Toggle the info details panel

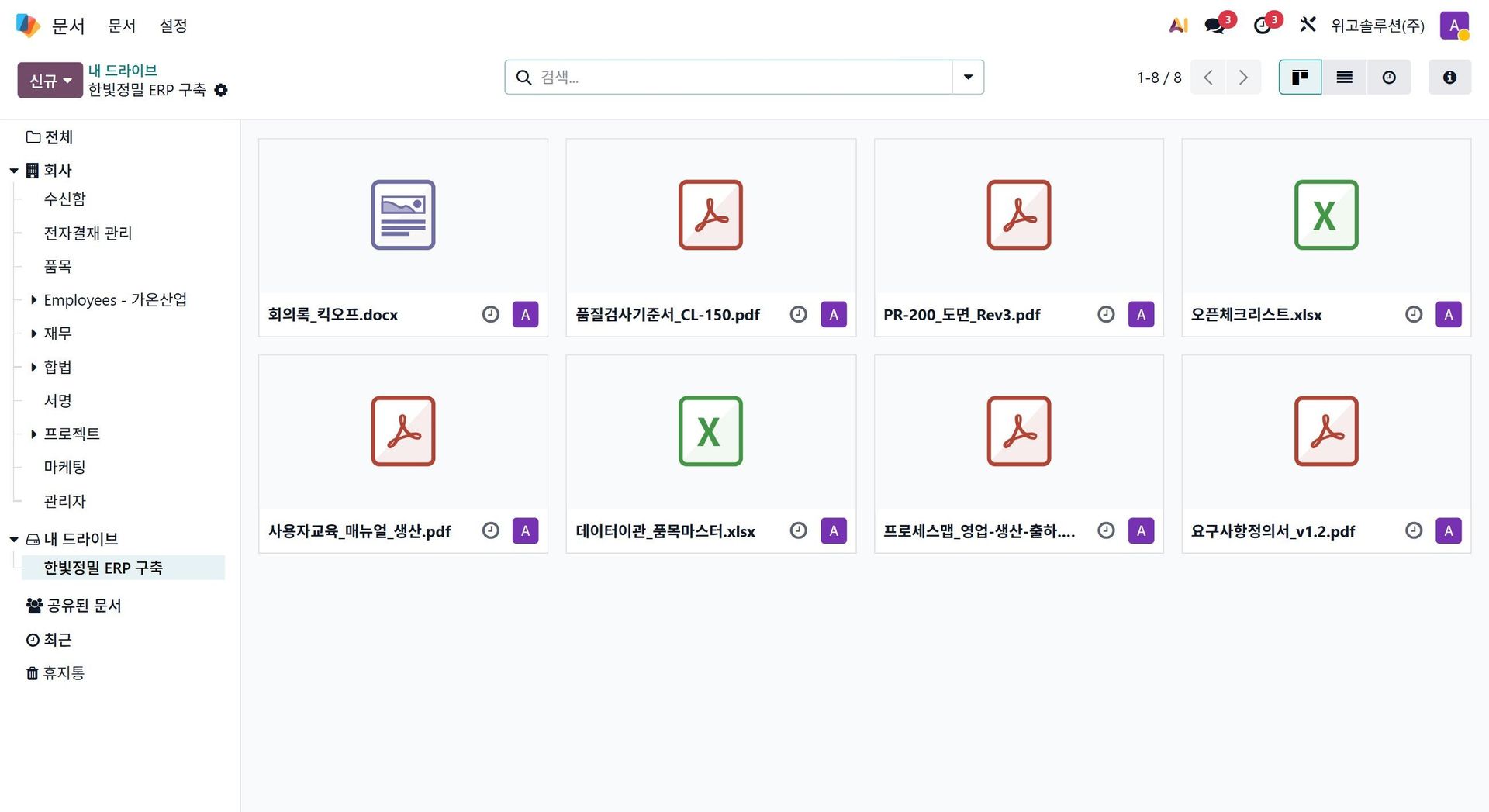point(1449,78)
